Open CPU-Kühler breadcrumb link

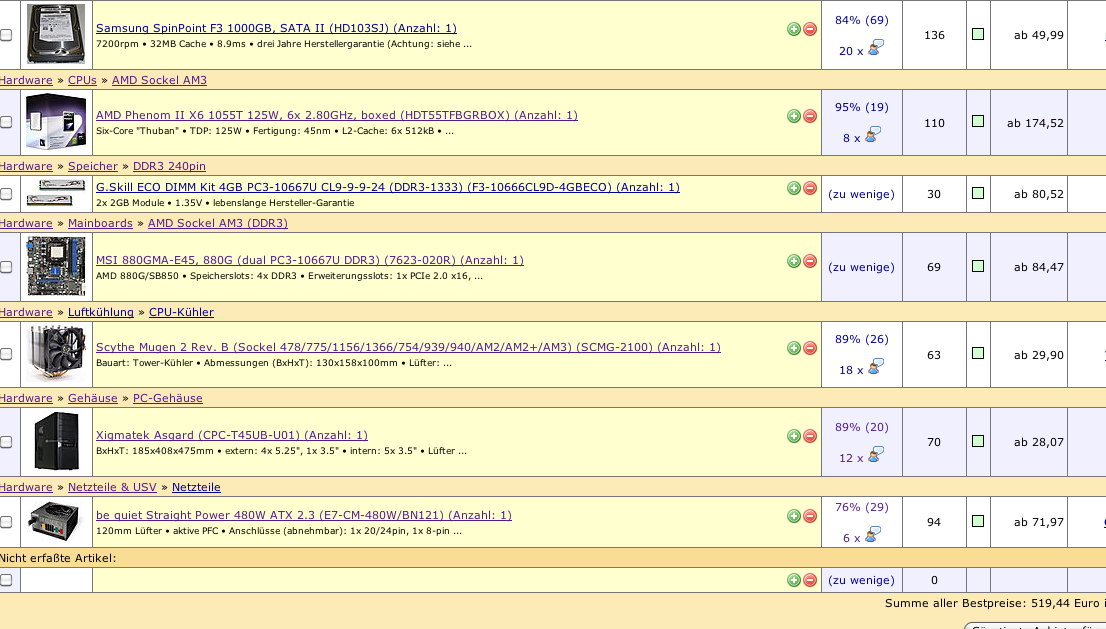pyautogui.click(x=181, y=312)
